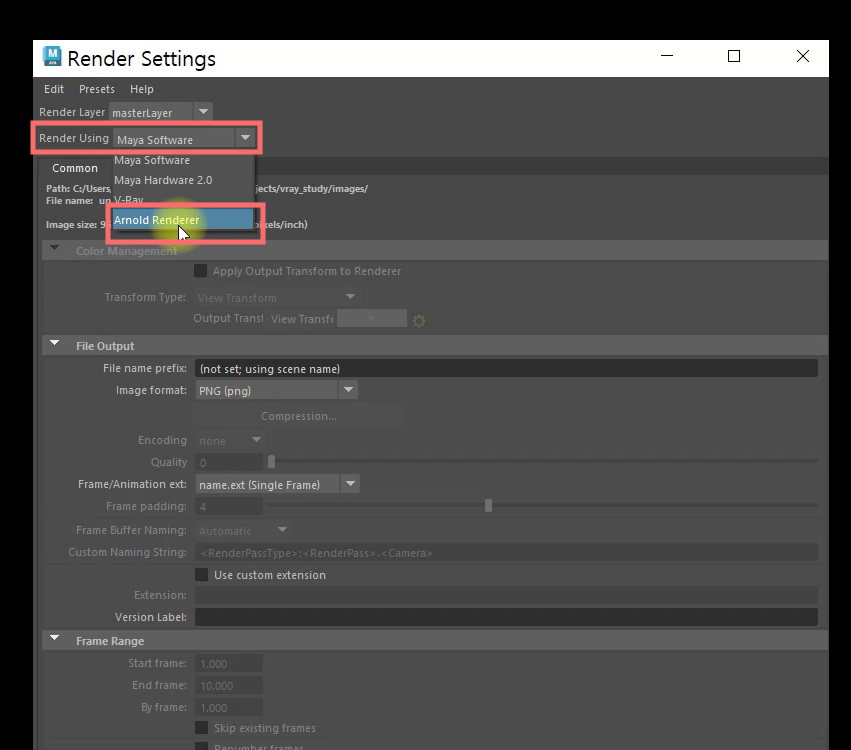The height and width of the screenshot is (750, 851).
Task: Open the Render Layer masterLayer dropdown
Action: 161,112
